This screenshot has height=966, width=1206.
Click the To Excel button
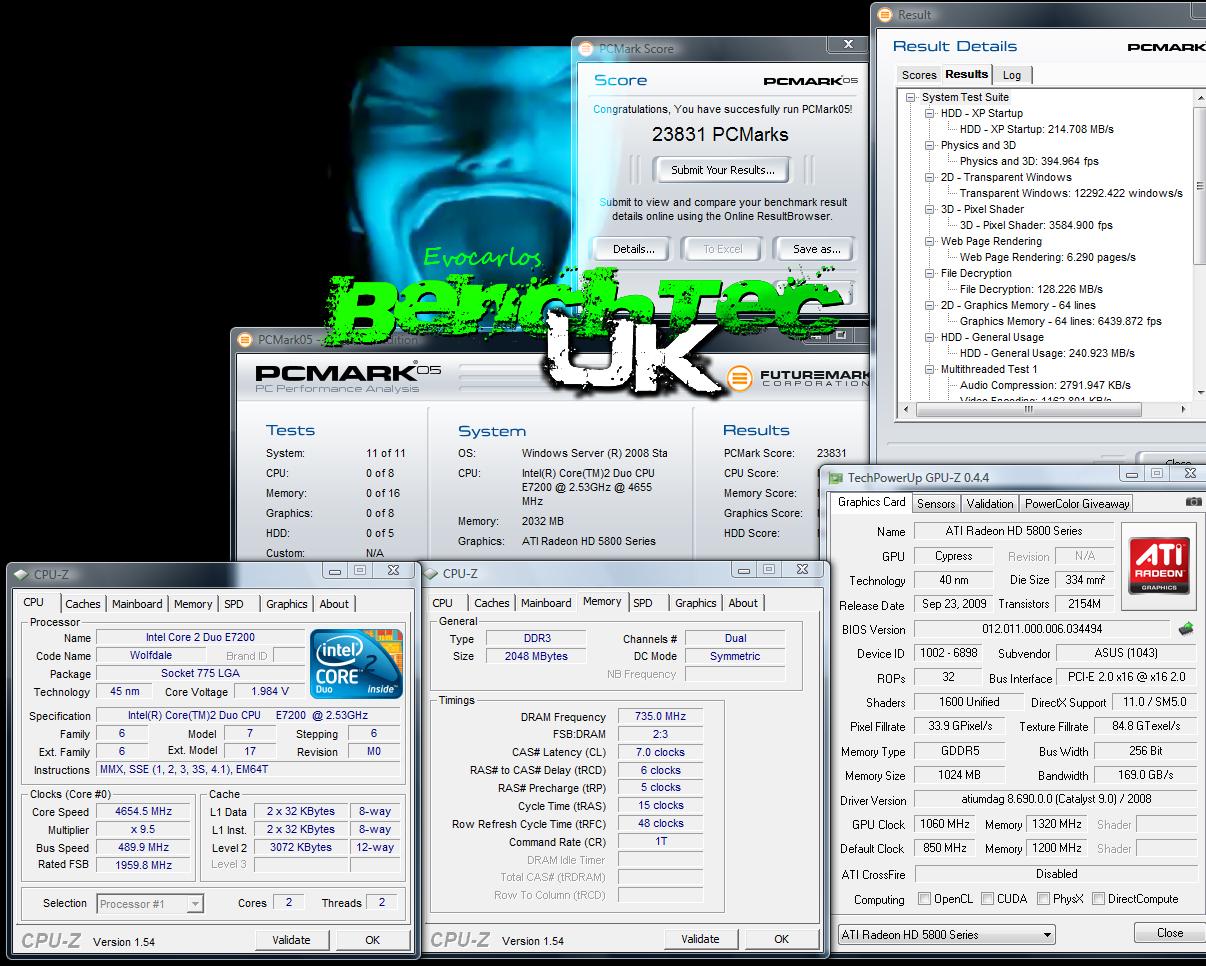[x=723, y=249]
